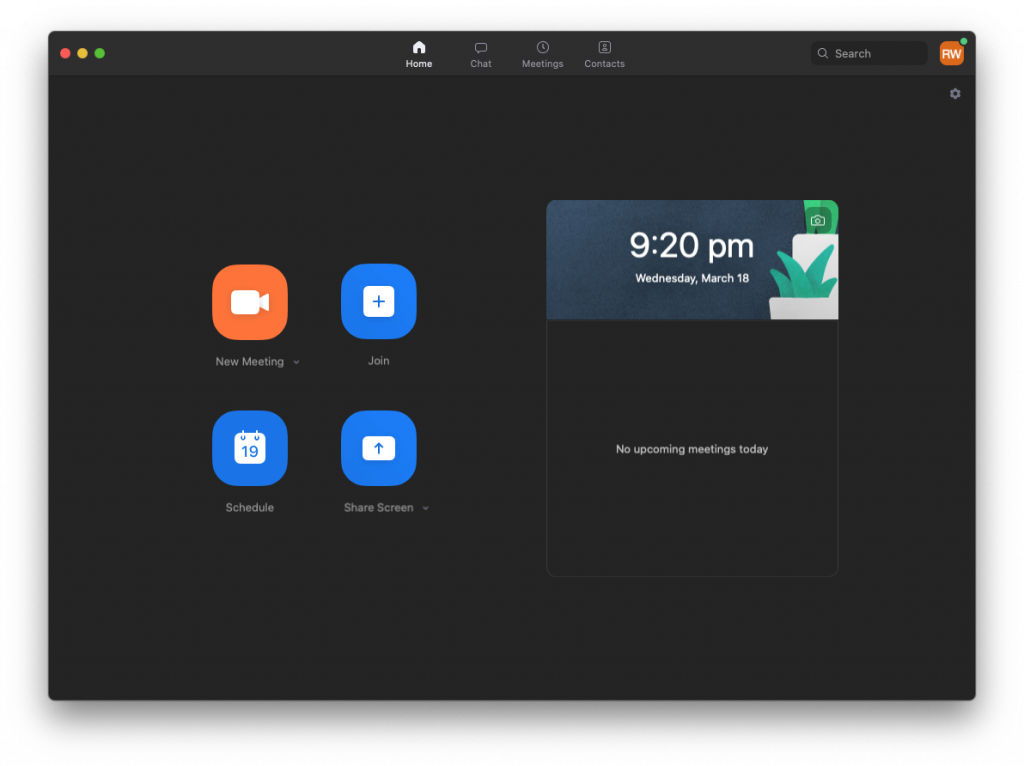Expand the New Meeting dropdown chevron
This screenshot has width=1024, height=766.
[296, 362]
